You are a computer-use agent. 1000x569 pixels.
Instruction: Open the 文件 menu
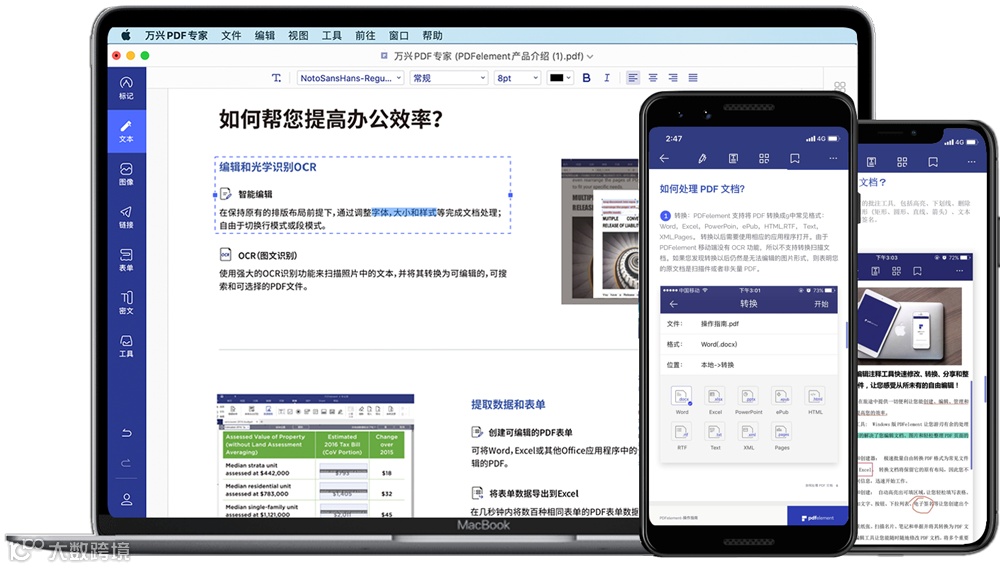(232, 36)
